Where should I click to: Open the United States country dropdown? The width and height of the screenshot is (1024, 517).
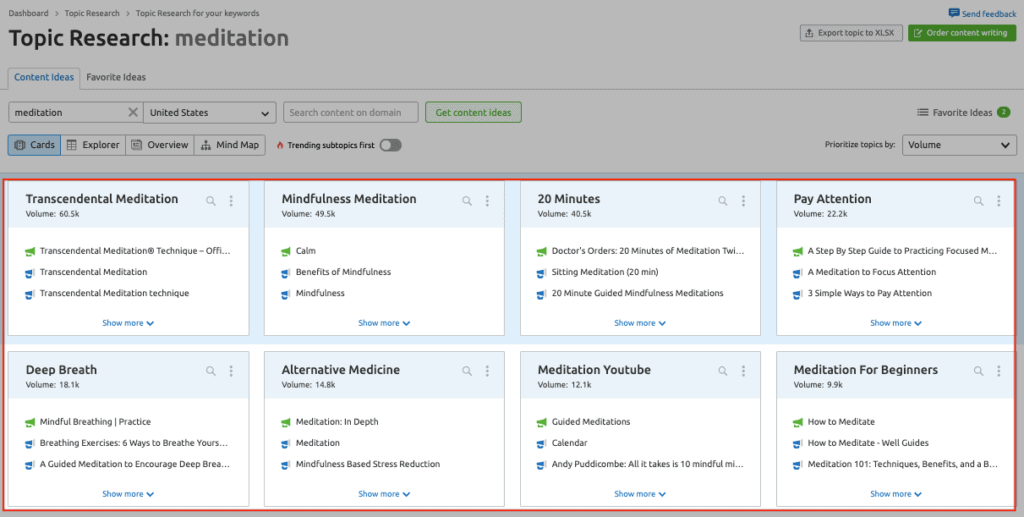click(210, 113)
